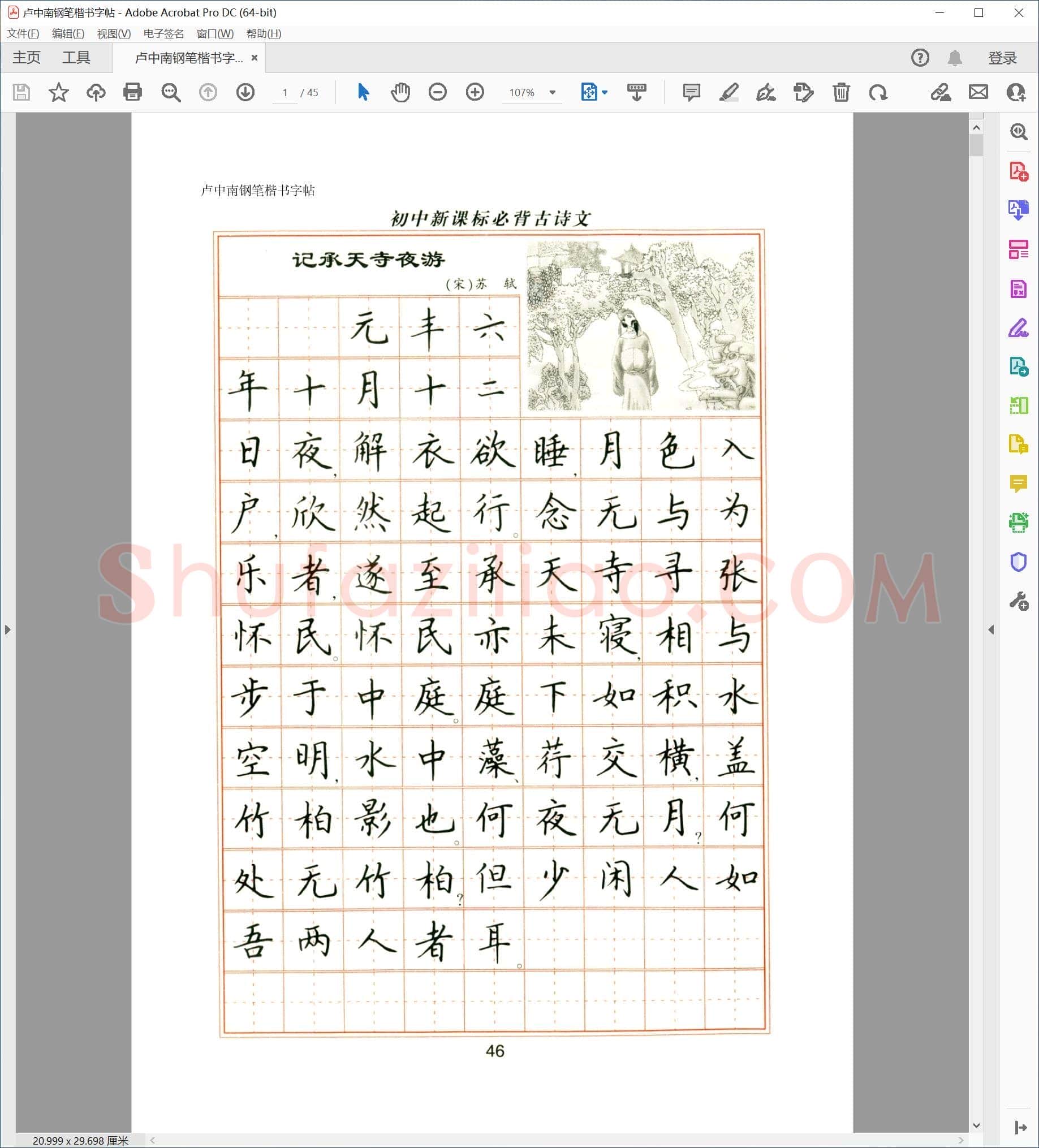Click the vertical scrollbar thumb
1039x1148 pixels.
976,145
